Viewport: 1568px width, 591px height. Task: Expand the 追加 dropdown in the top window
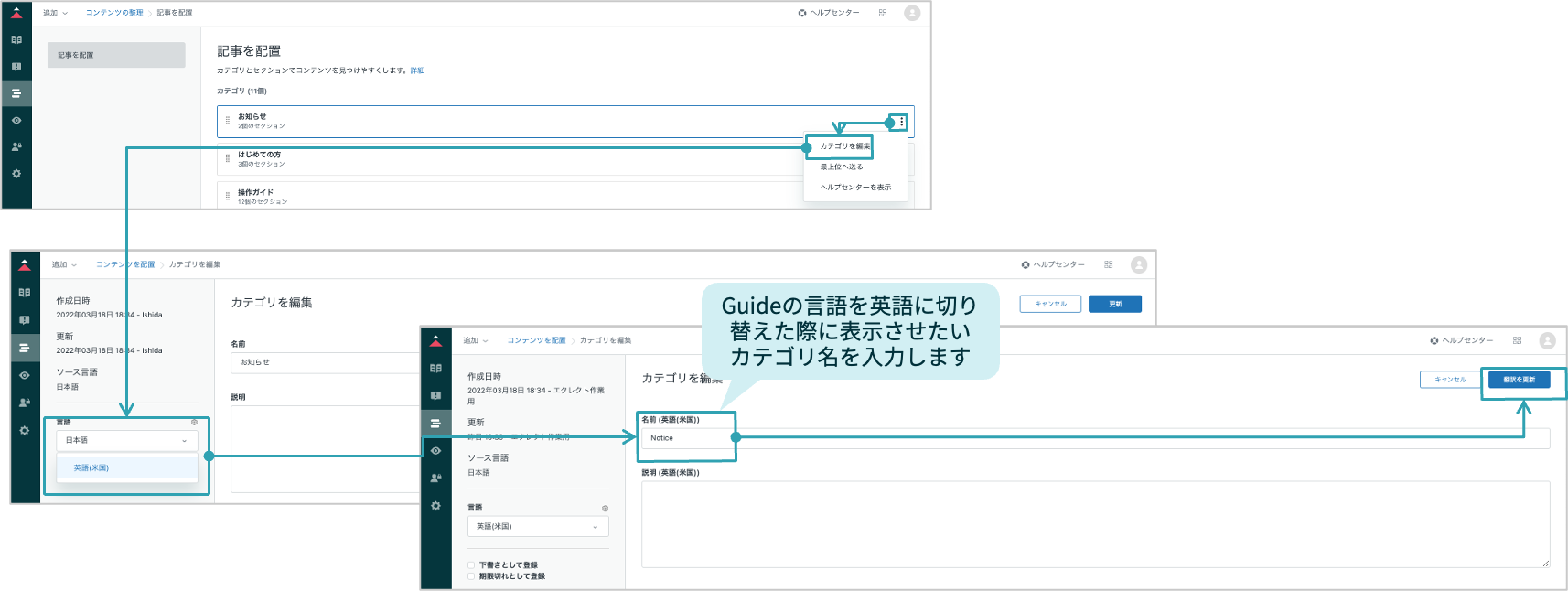(x=56, y=13)
